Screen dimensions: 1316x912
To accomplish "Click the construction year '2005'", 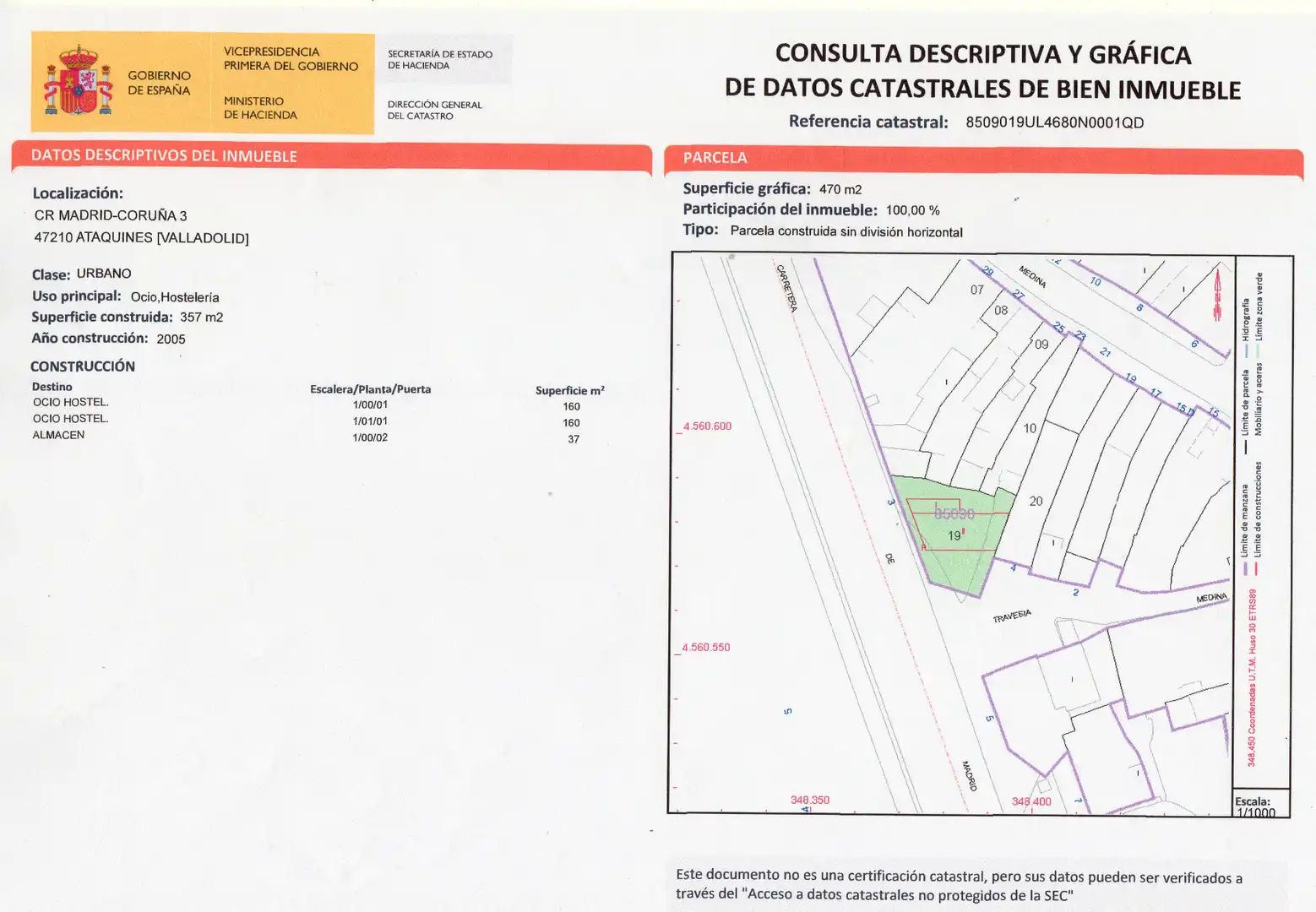I will coord(171,339).
